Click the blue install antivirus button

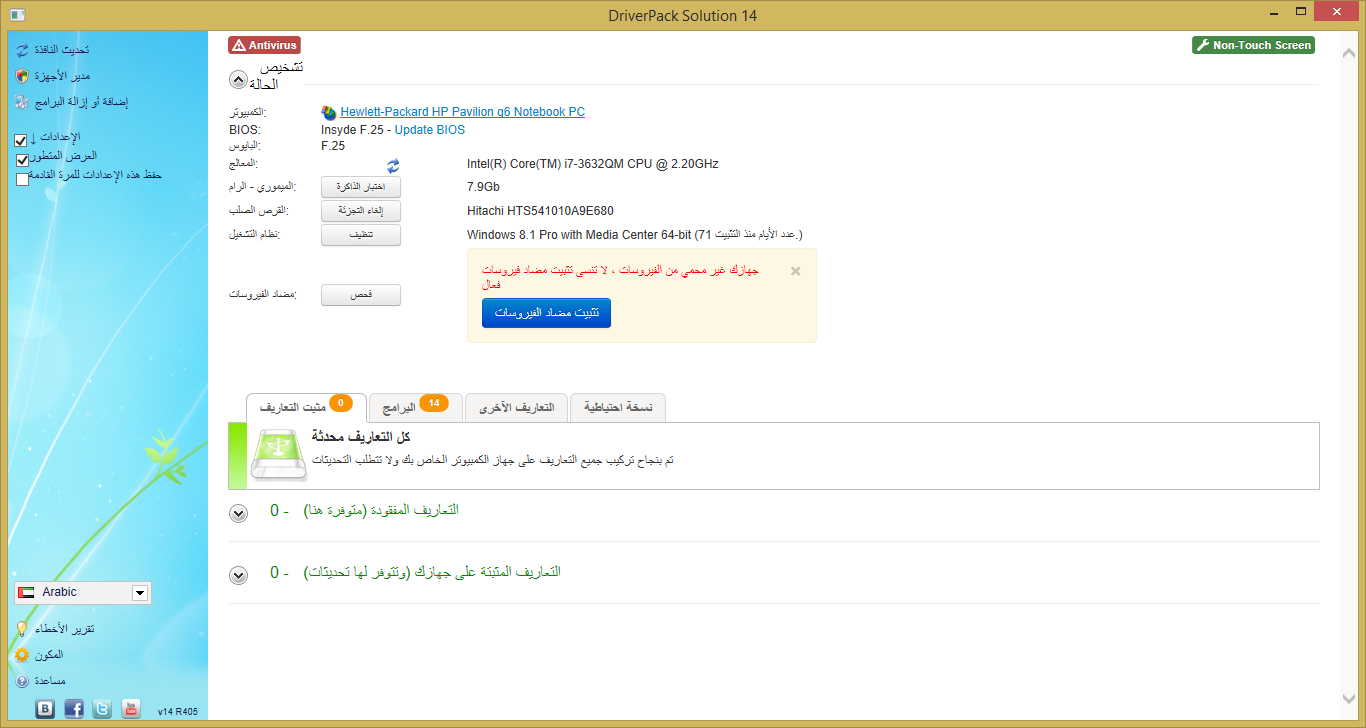[546, 313]
